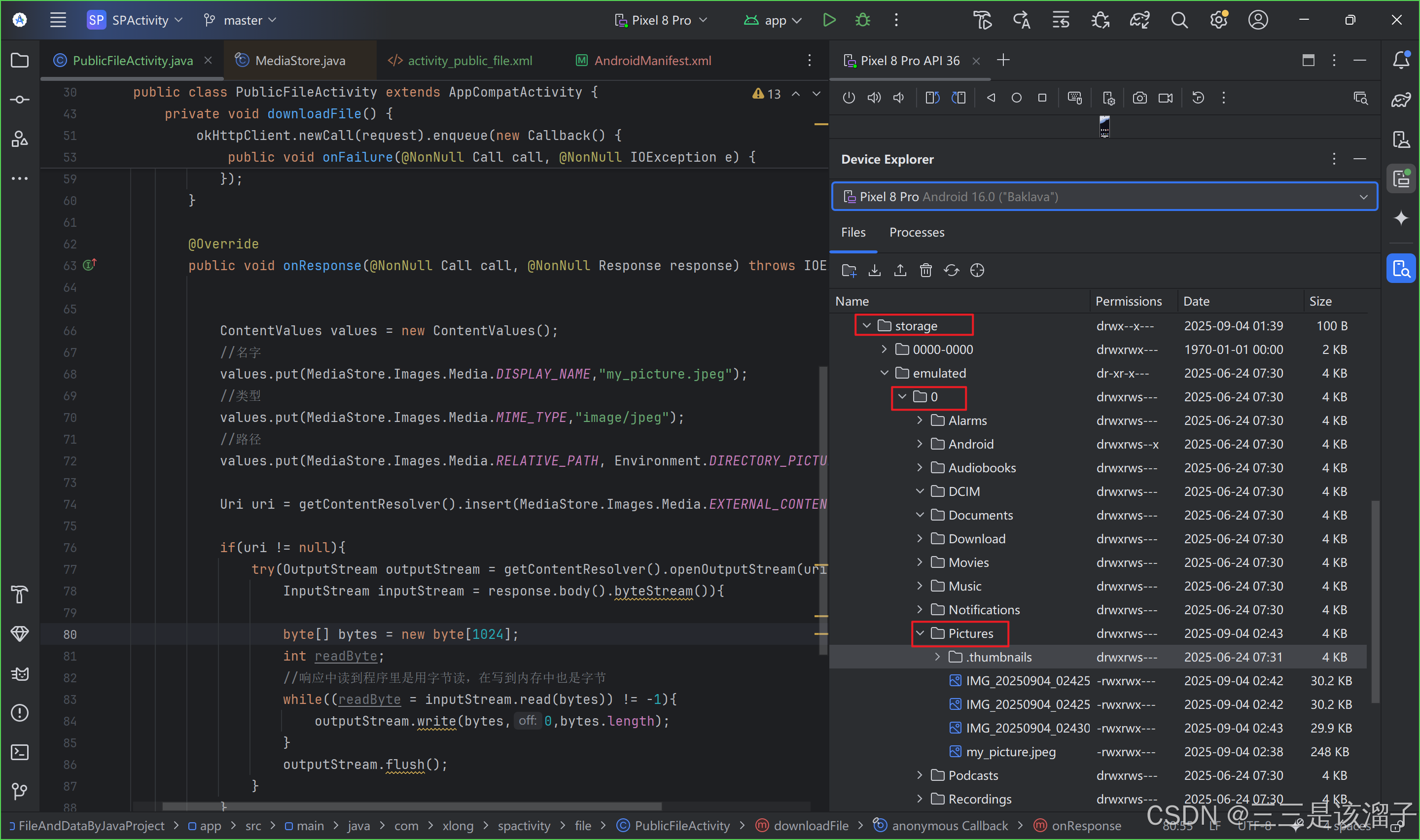Jump to next highlighted error arrow
This screenshot has height=840, width=1420.
[x=816, y=94]
